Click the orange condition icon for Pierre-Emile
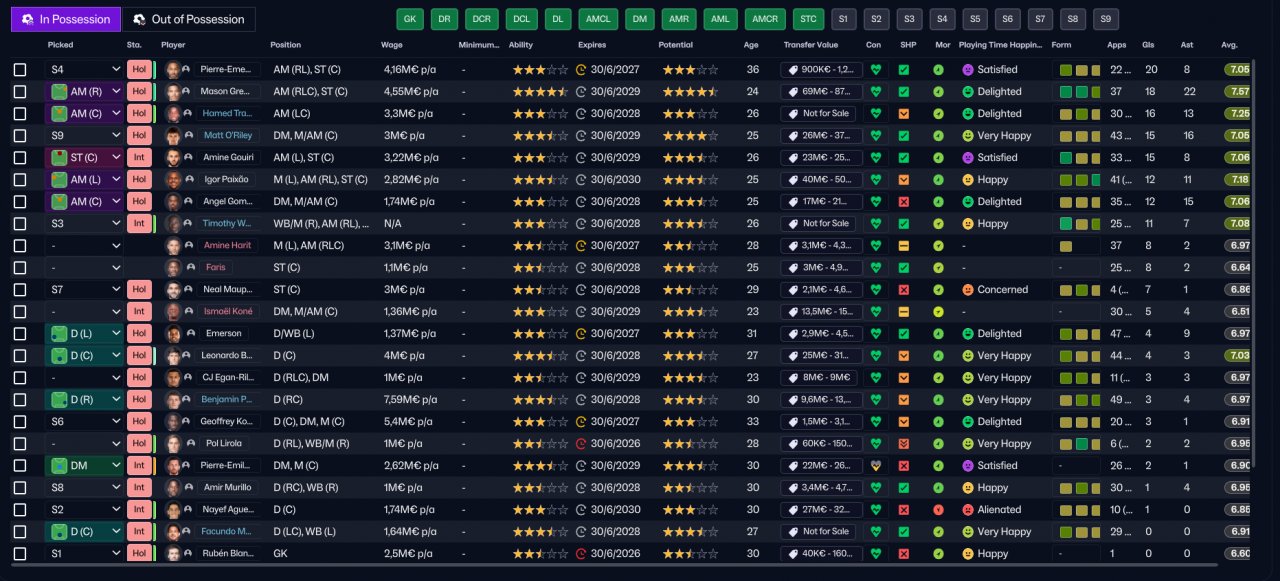This screenshot has height=581, width=1280. 876,466
